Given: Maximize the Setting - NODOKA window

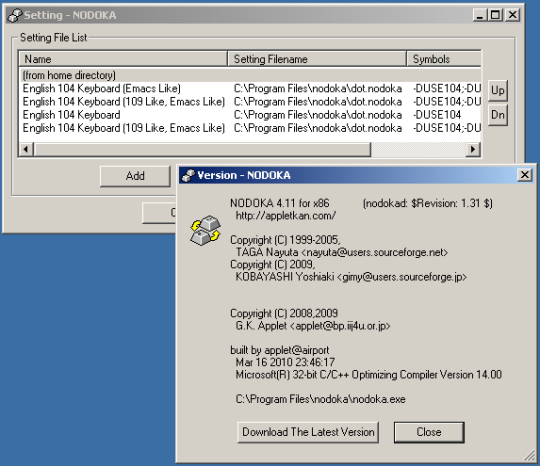Looking at the screenshot, I should tap(495, 15).
